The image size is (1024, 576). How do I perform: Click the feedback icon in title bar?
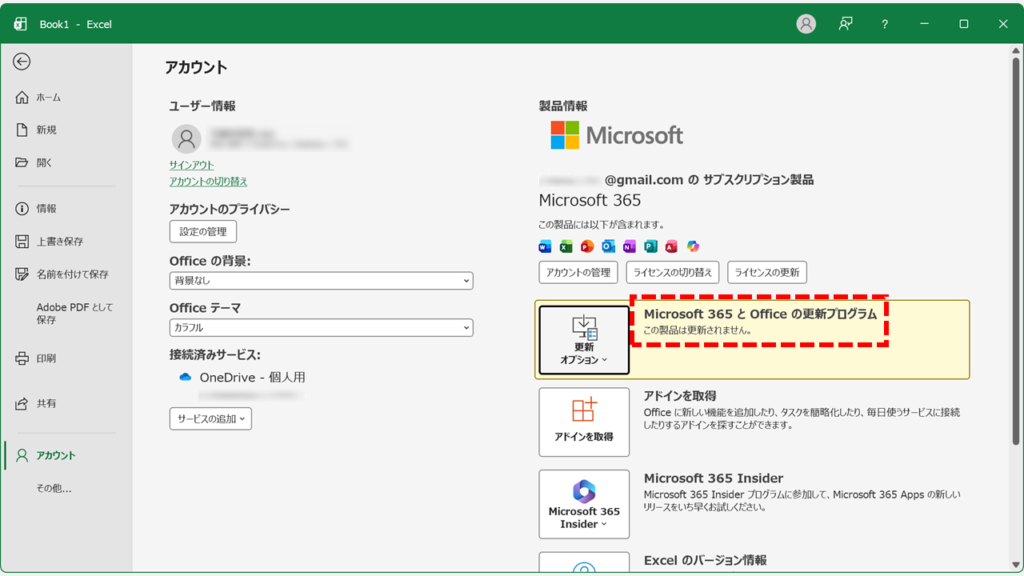point(845,24)
